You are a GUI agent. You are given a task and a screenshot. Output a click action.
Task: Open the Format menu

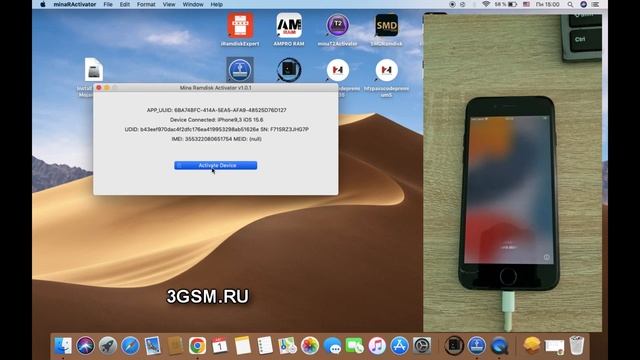click(x=146, y=4)
